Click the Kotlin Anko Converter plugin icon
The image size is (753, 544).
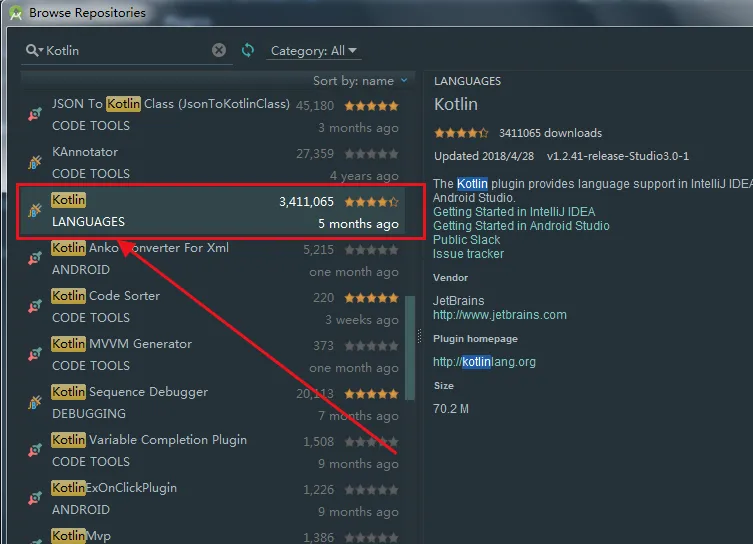[35, 258]
